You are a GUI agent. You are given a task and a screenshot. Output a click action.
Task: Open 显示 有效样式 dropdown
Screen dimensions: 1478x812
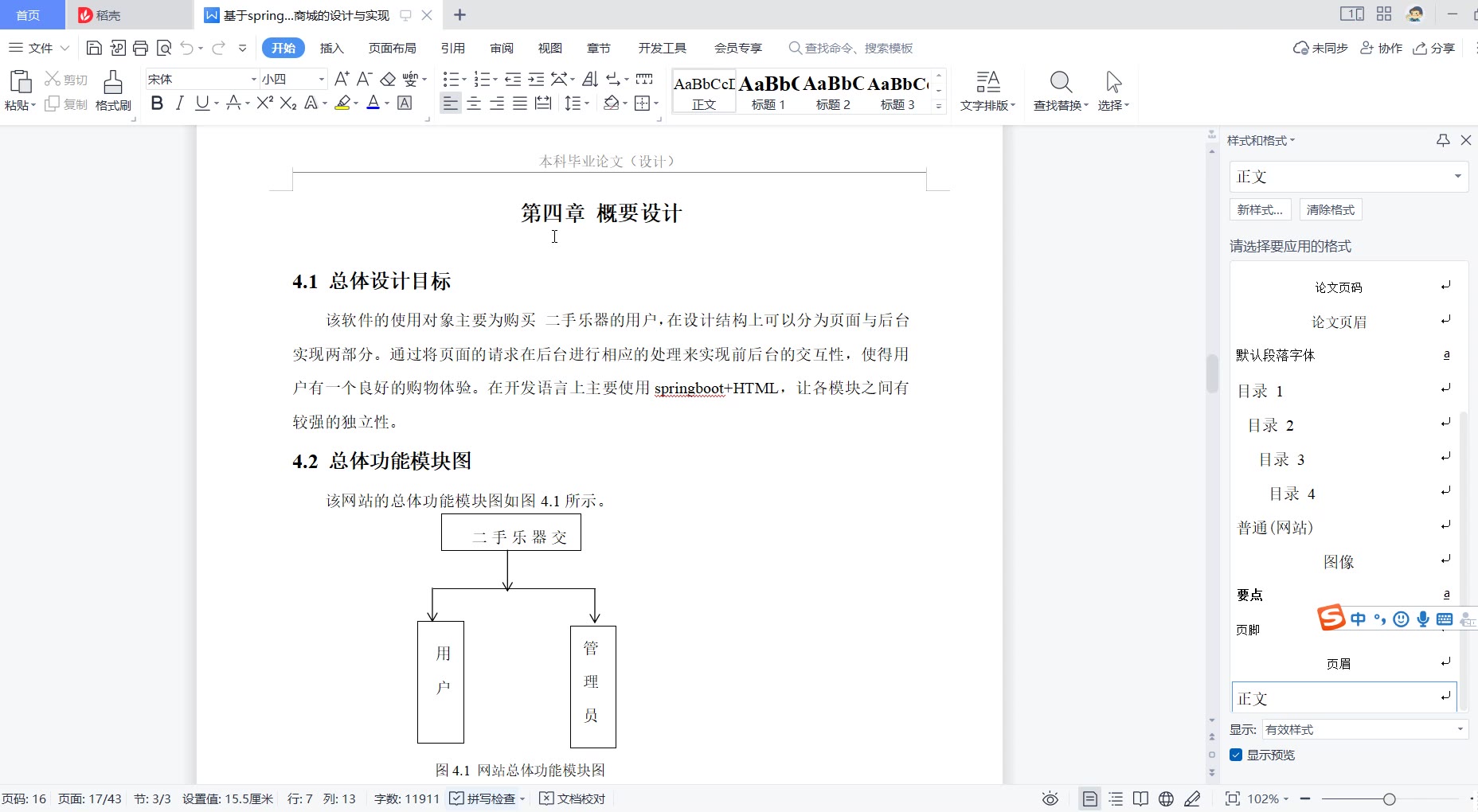tap(1365, 729)
